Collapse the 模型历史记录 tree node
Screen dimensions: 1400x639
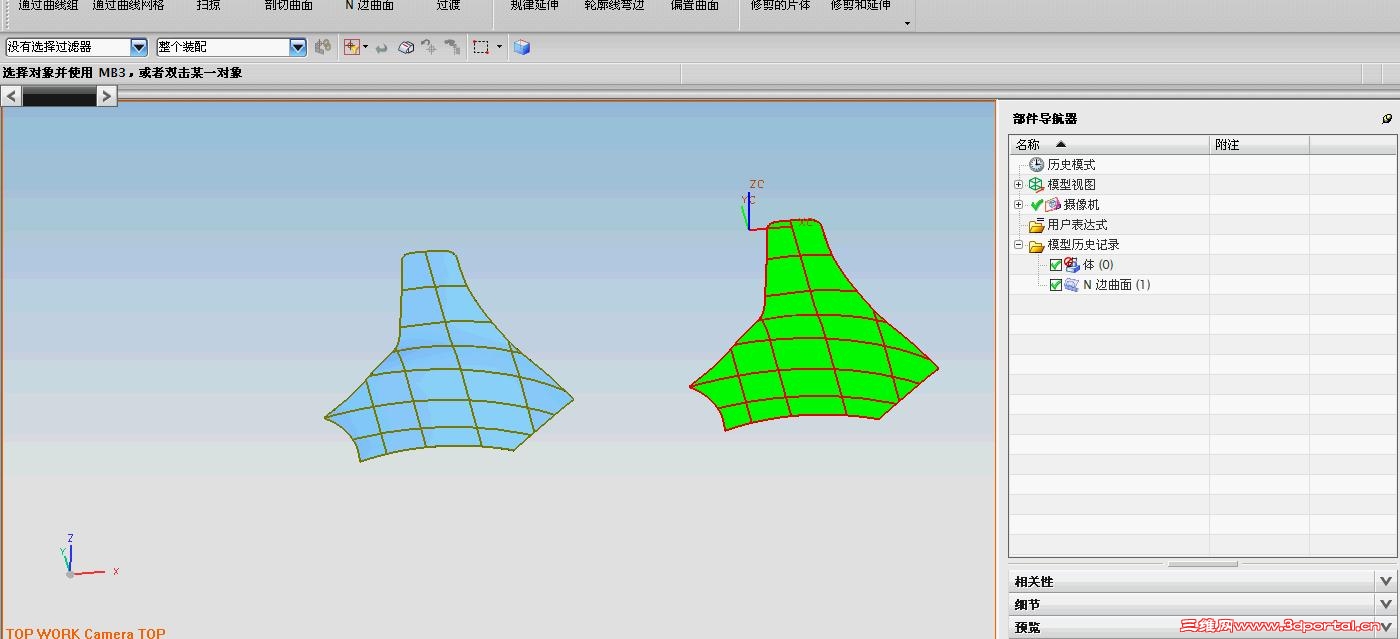tap(1019, 245)
